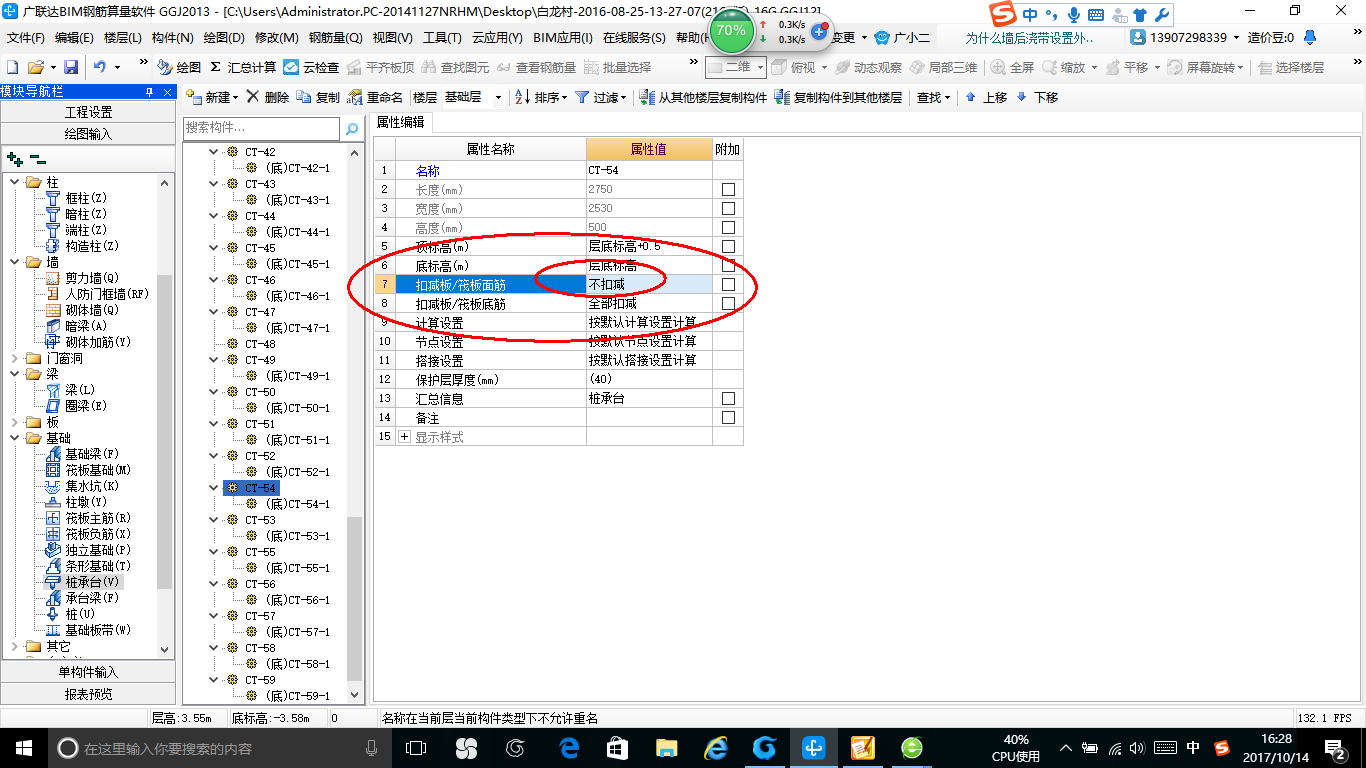
Task: Start 云检查 cloud check
Action: (311, 67)
